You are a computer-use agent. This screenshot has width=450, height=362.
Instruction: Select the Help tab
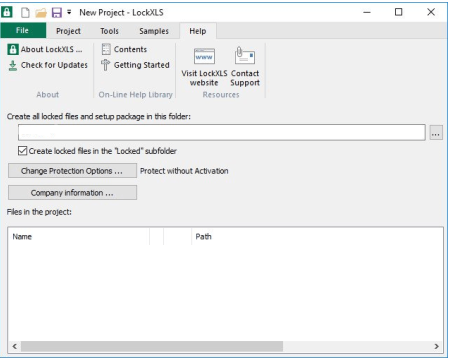click(198, 31)
